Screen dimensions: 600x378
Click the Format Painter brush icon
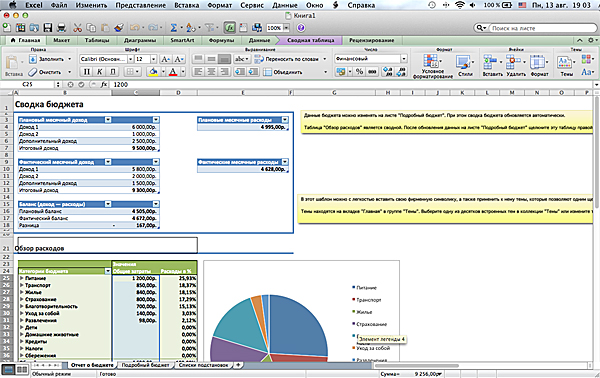tap(119, 28)
